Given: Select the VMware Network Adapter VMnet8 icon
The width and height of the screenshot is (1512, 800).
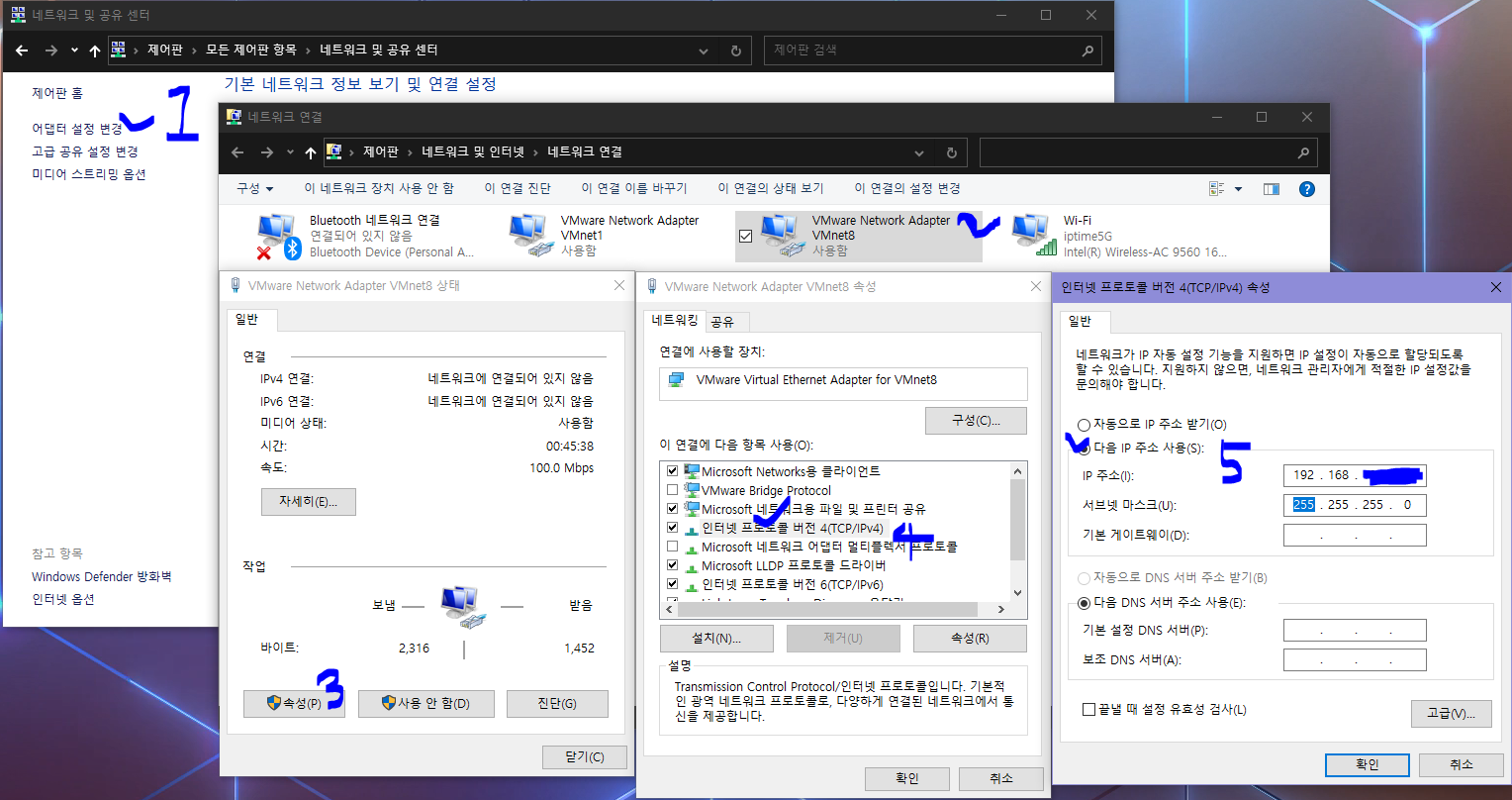Looking at the screenshot, I should click(783, 237).
